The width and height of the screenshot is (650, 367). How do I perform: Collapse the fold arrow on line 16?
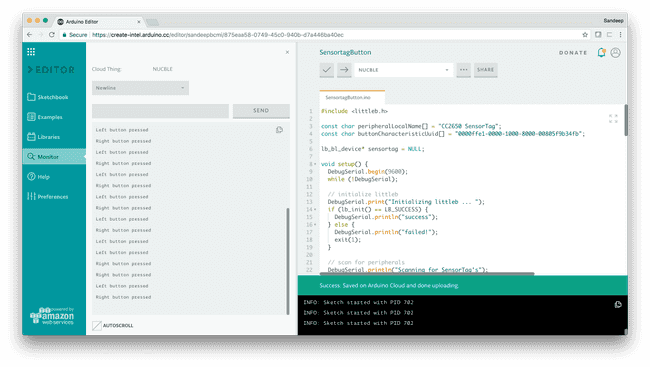[x=315, y=225]
